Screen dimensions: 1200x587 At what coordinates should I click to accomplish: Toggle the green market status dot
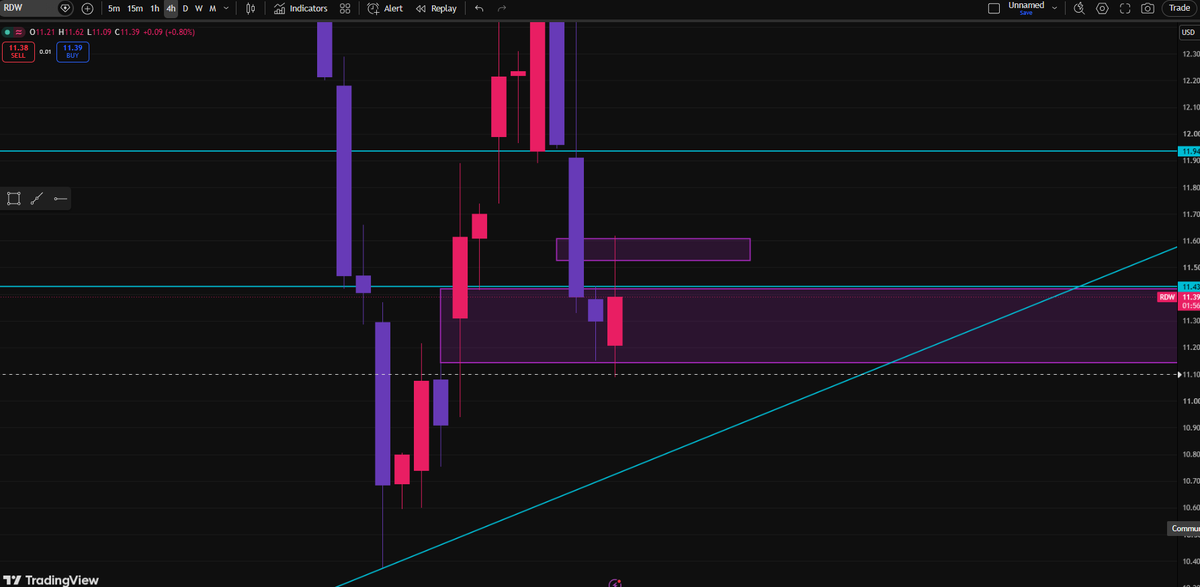point(7,32)
